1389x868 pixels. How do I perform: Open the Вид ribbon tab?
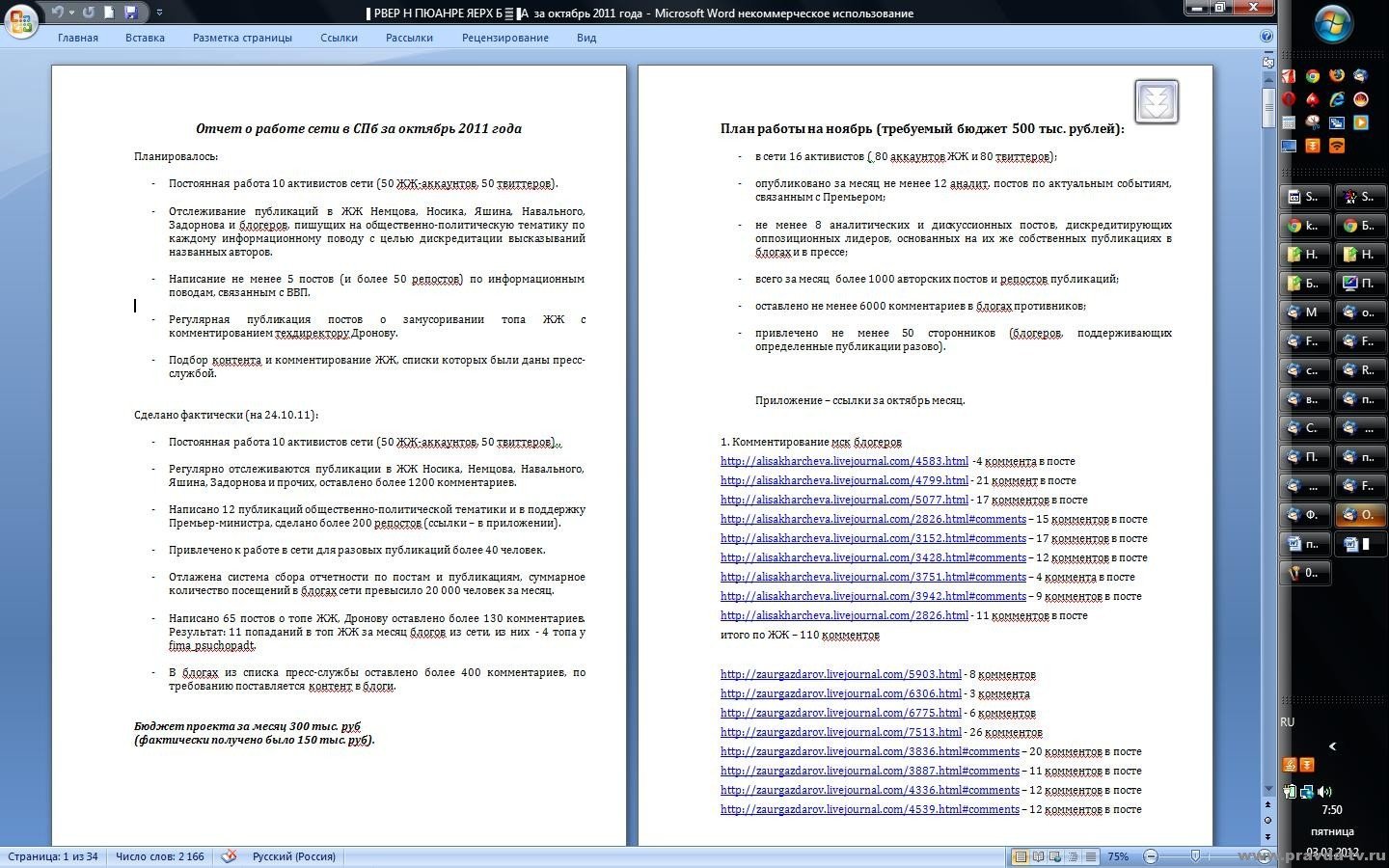(586, 38)
